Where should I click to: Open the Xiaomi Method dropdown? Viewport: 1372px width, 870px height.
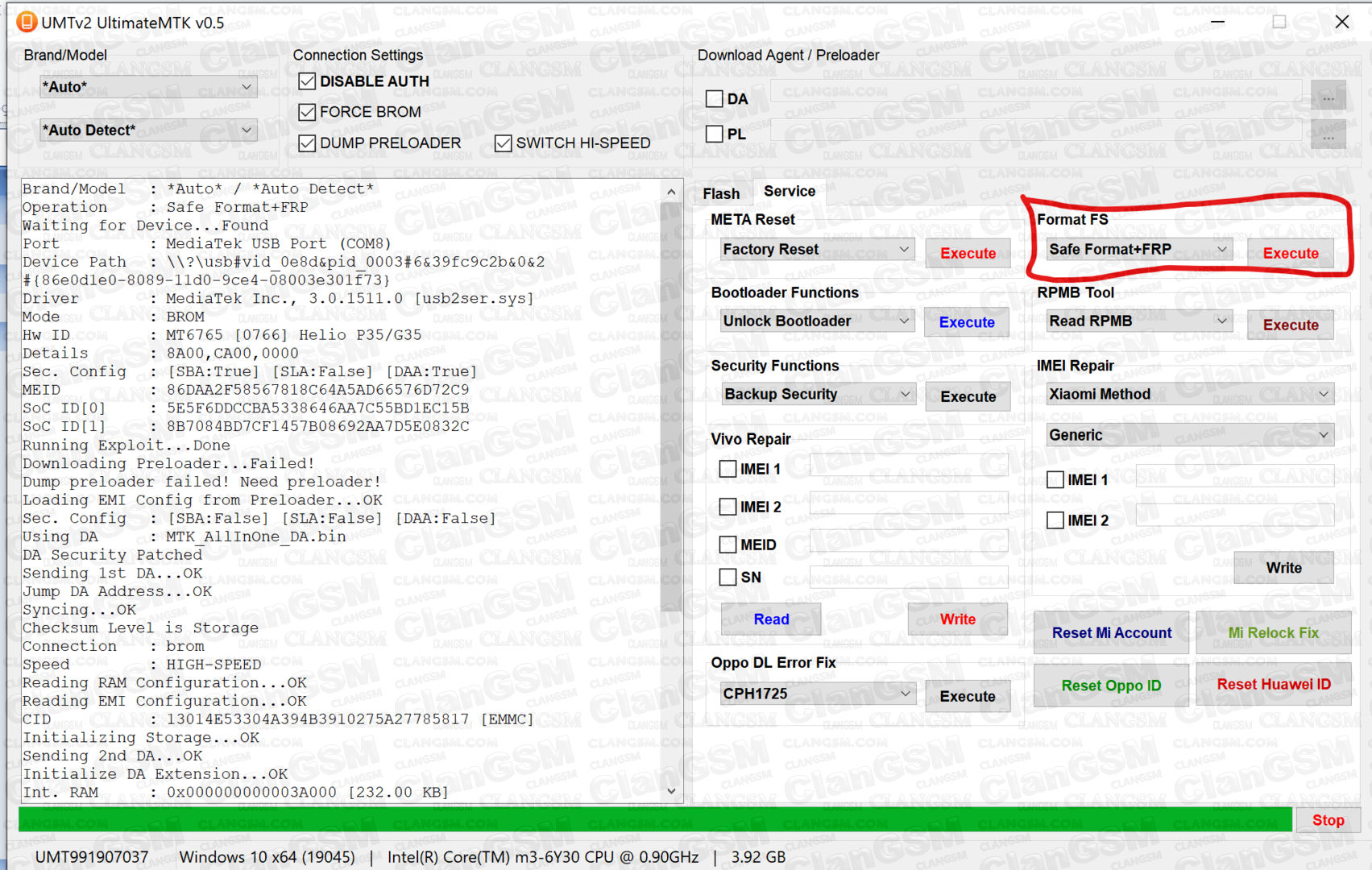click(1188, 394)
